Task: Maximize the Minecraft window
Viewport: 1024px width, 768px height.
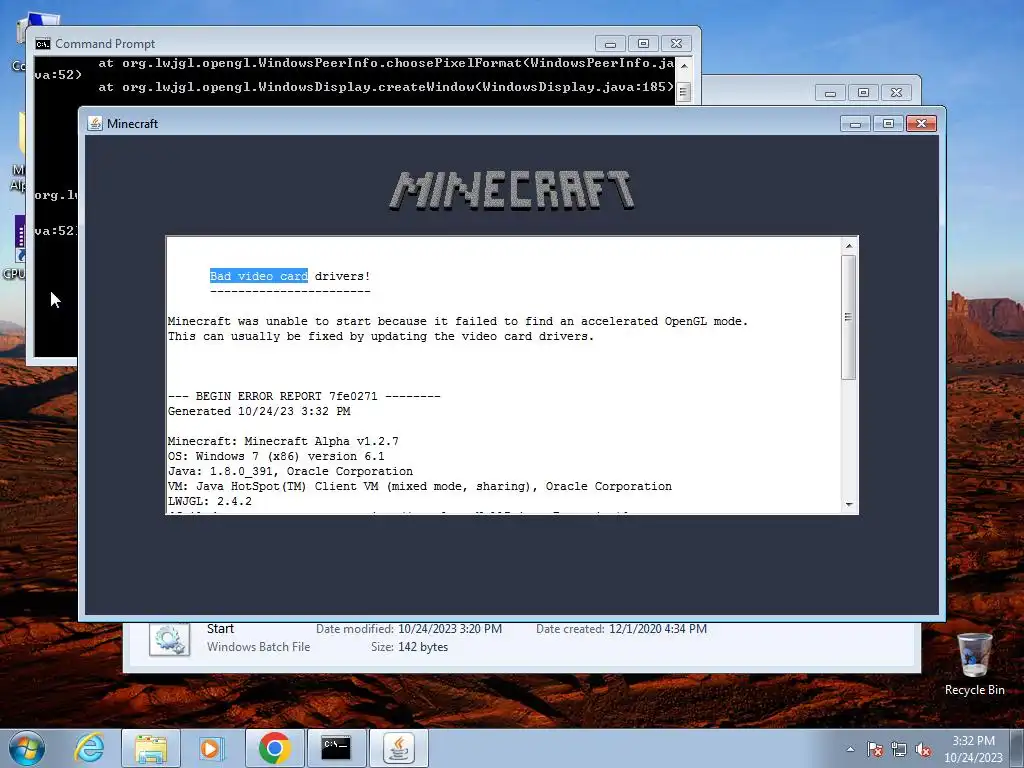Action: tap(888, 123)
